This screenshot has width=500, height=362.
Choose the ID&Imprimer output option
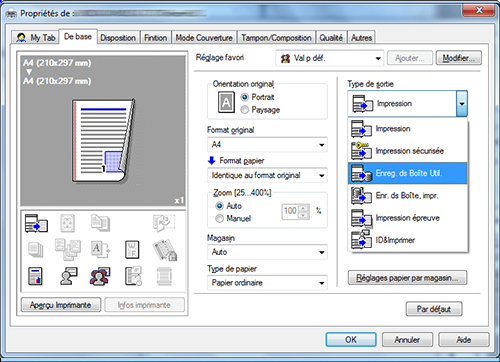[408, 240]
